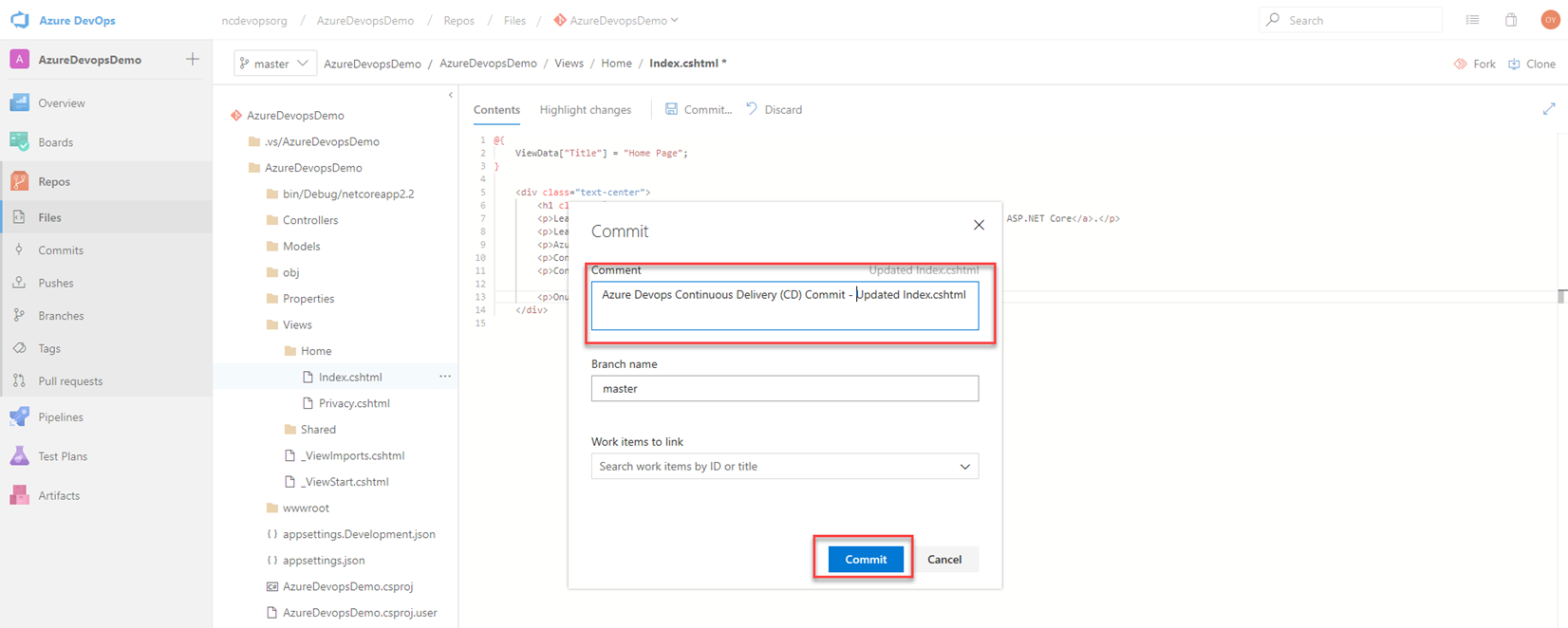Toggle full screen editor icon

(1549, 109)
